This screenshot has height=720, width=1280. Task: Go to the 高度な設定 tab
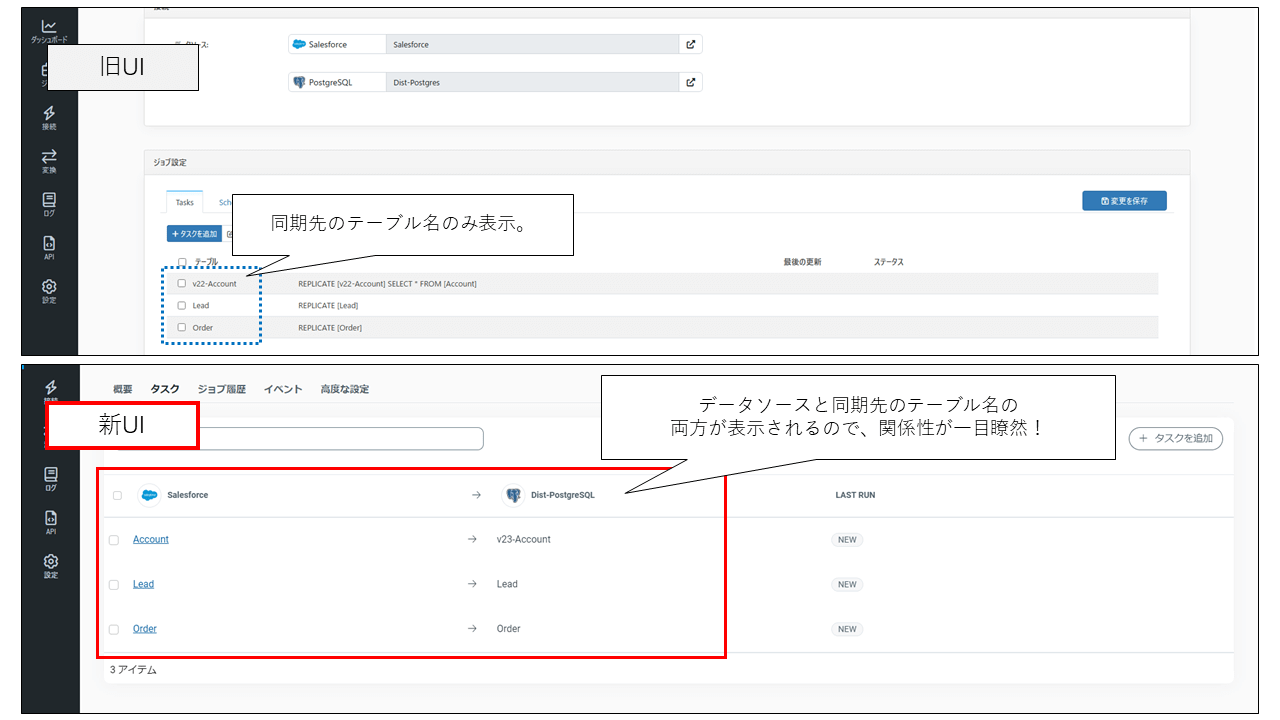pyautogui.click(x=344, y=389)
